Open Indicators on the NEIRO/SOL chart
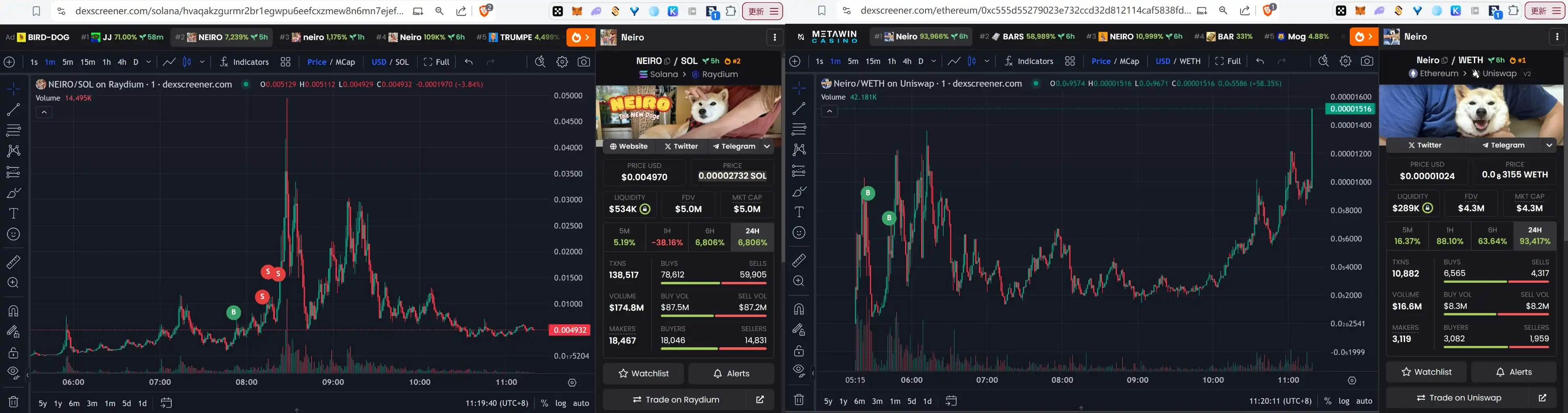The image size is (1568, 413). [245, 62]
